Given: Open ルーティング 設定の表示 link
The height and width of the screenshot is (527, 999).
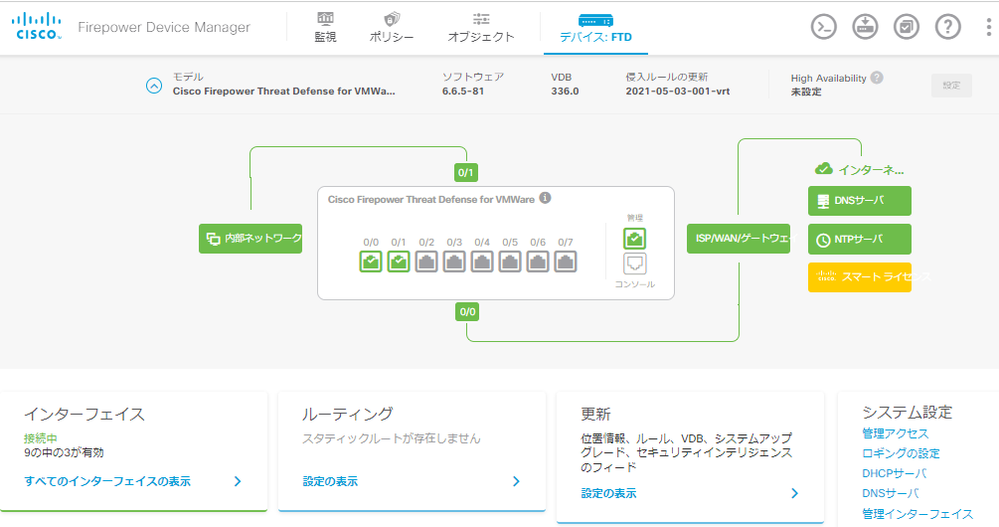Looking at the screenshot, I should [330, 481].
